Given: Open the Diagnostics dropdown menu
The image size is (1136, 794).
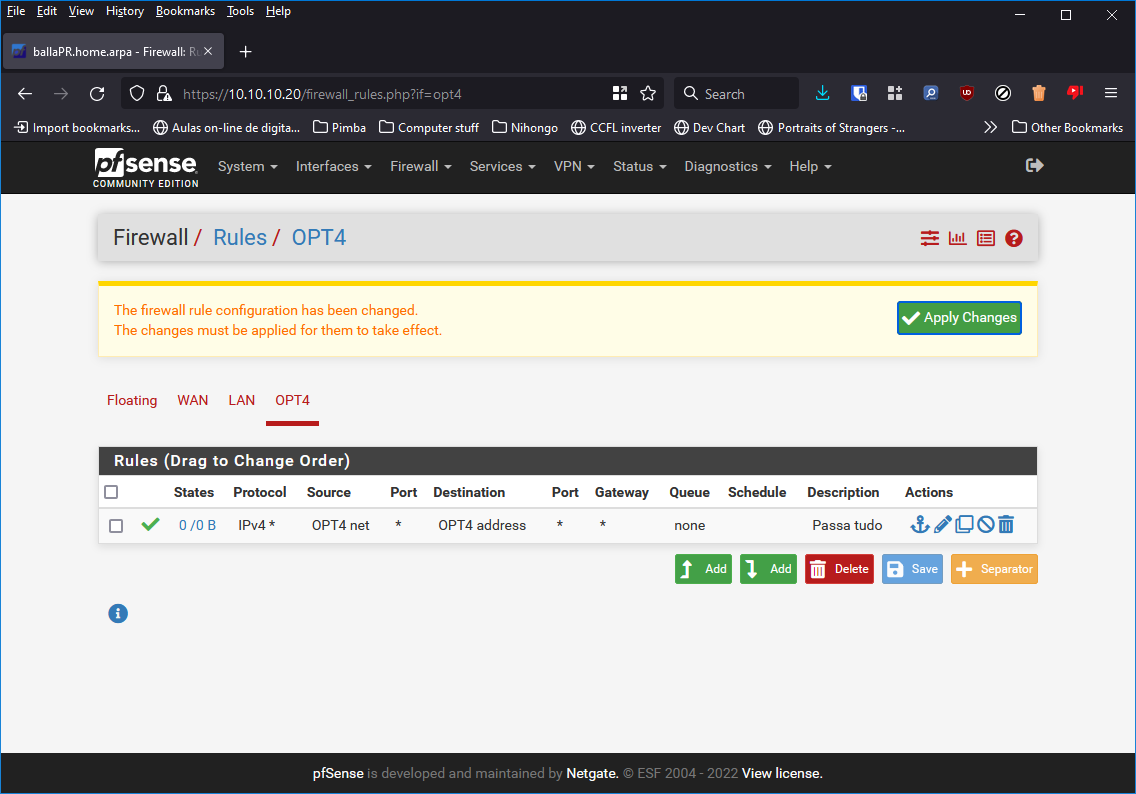Looking at the screenshot, I should click(727, 166).
